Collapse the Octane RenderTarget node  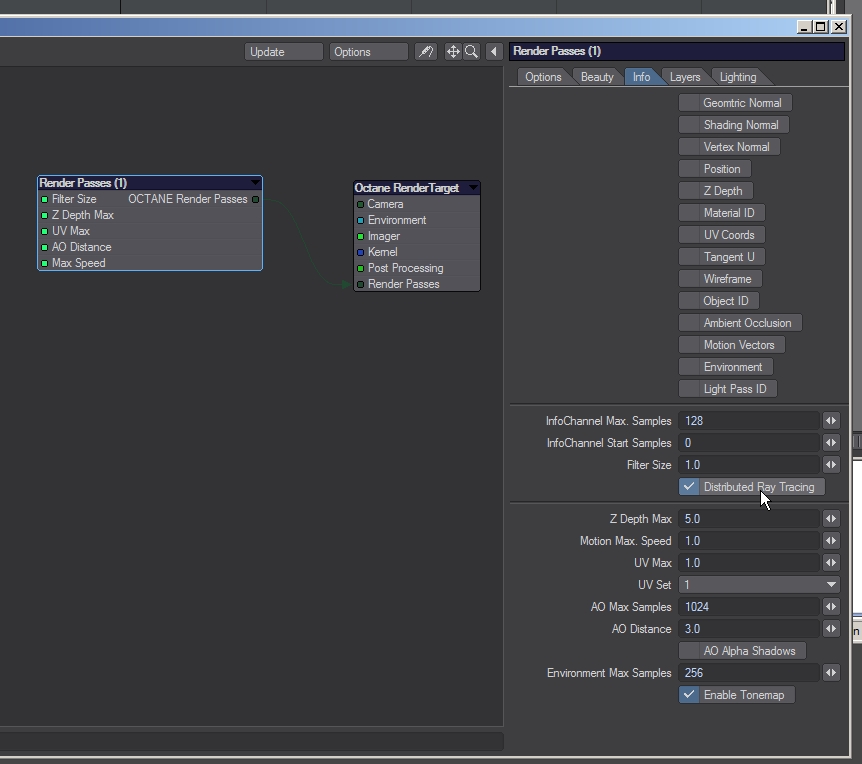coord(473,187)
